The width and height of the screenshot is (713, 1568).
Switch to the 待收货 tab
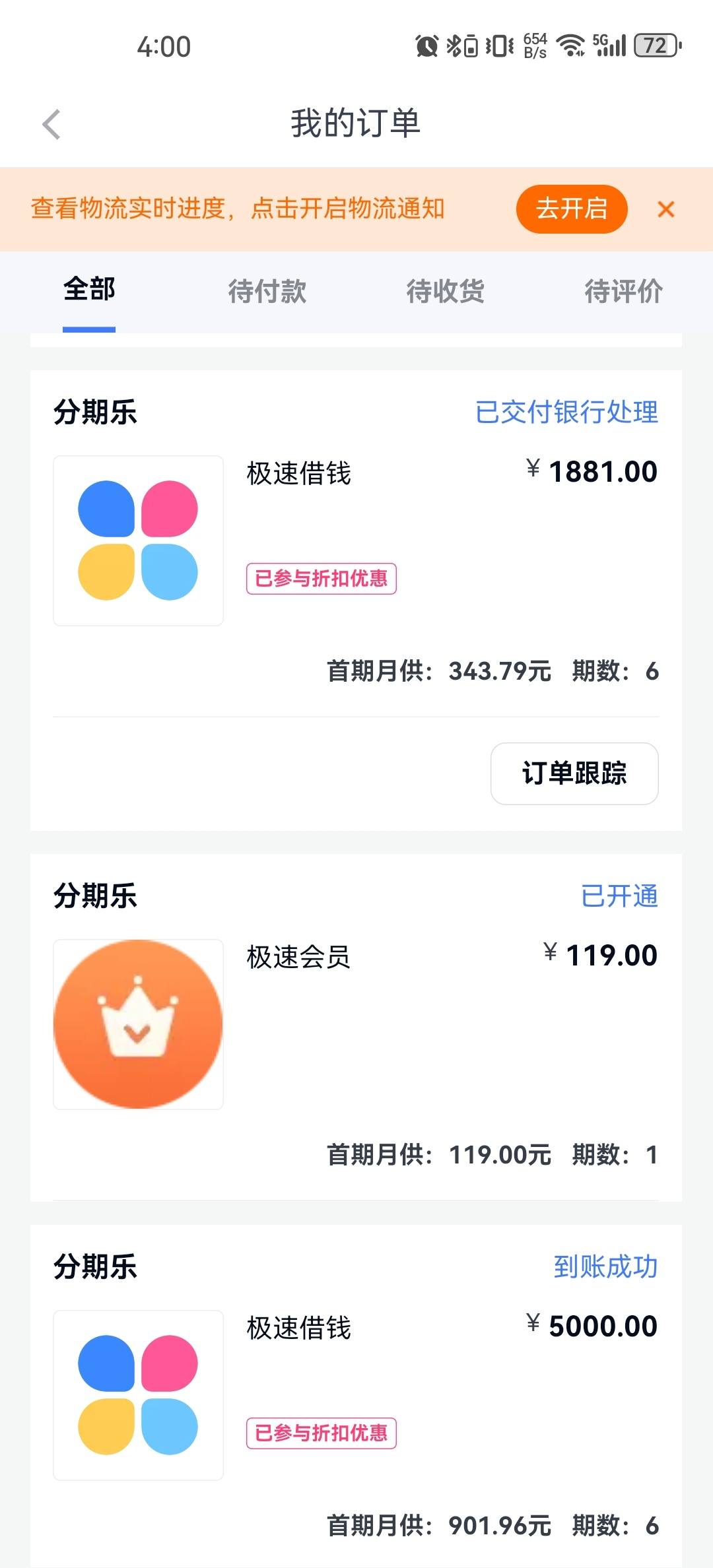point(446,291)
